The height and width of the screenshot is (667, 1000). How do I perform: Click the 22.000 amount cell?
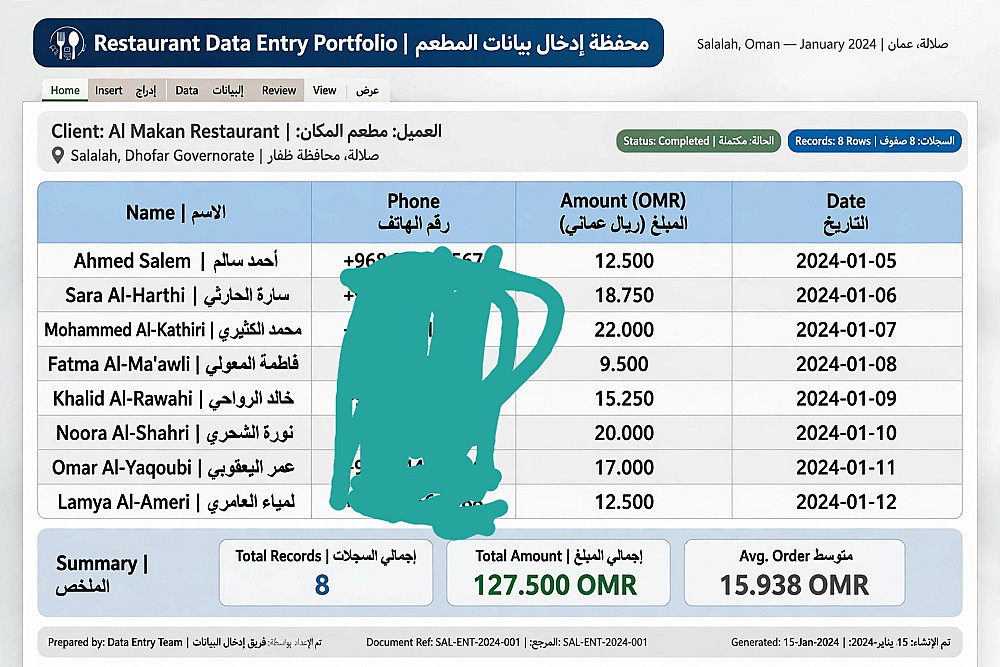pos(624,330)
